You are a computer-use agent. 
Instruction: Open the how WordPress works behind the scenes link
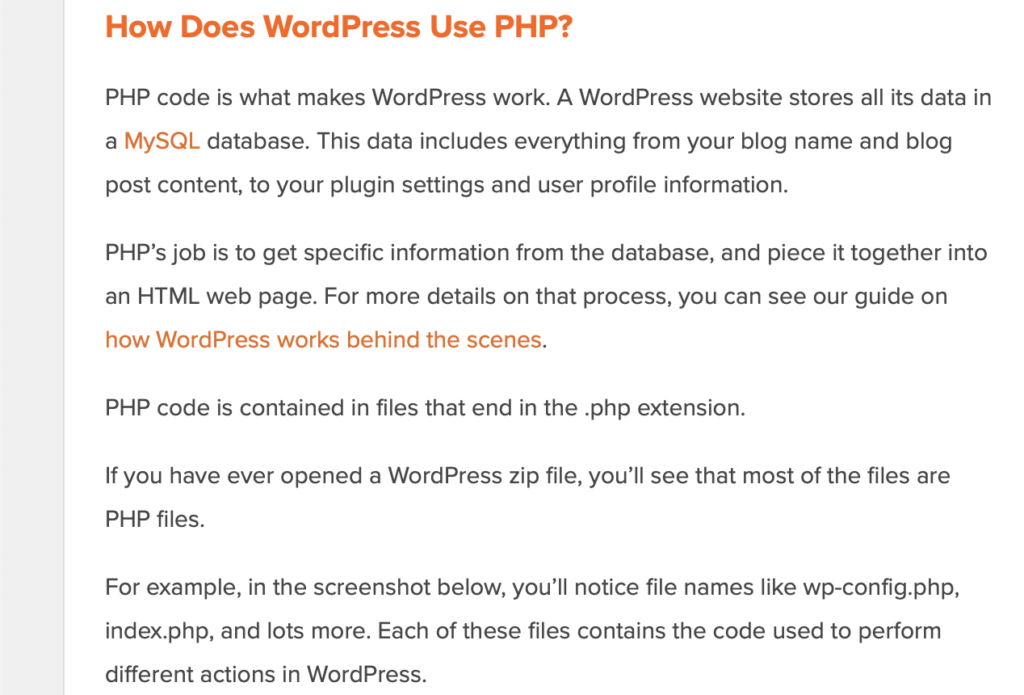pyautogui.click(x=323, y=340)
